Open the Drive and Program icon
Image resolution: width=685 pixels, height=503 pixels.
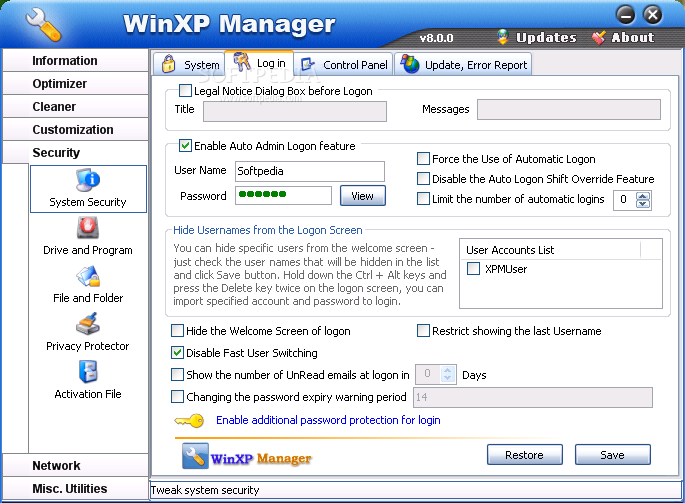coord(88,228)
